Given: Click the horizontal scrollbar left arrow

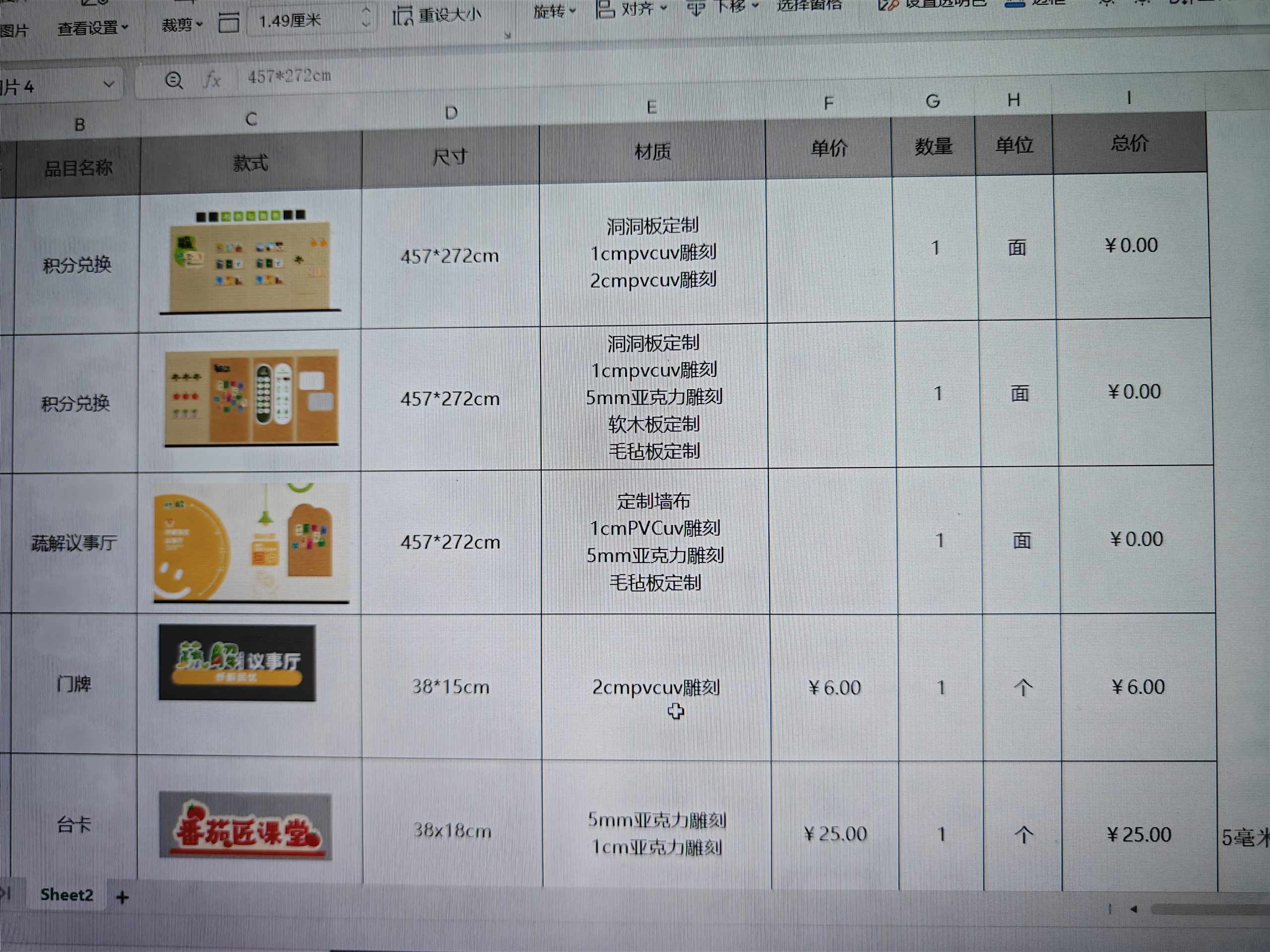Looking at the screenshot, I should (x=1134, y=909).
